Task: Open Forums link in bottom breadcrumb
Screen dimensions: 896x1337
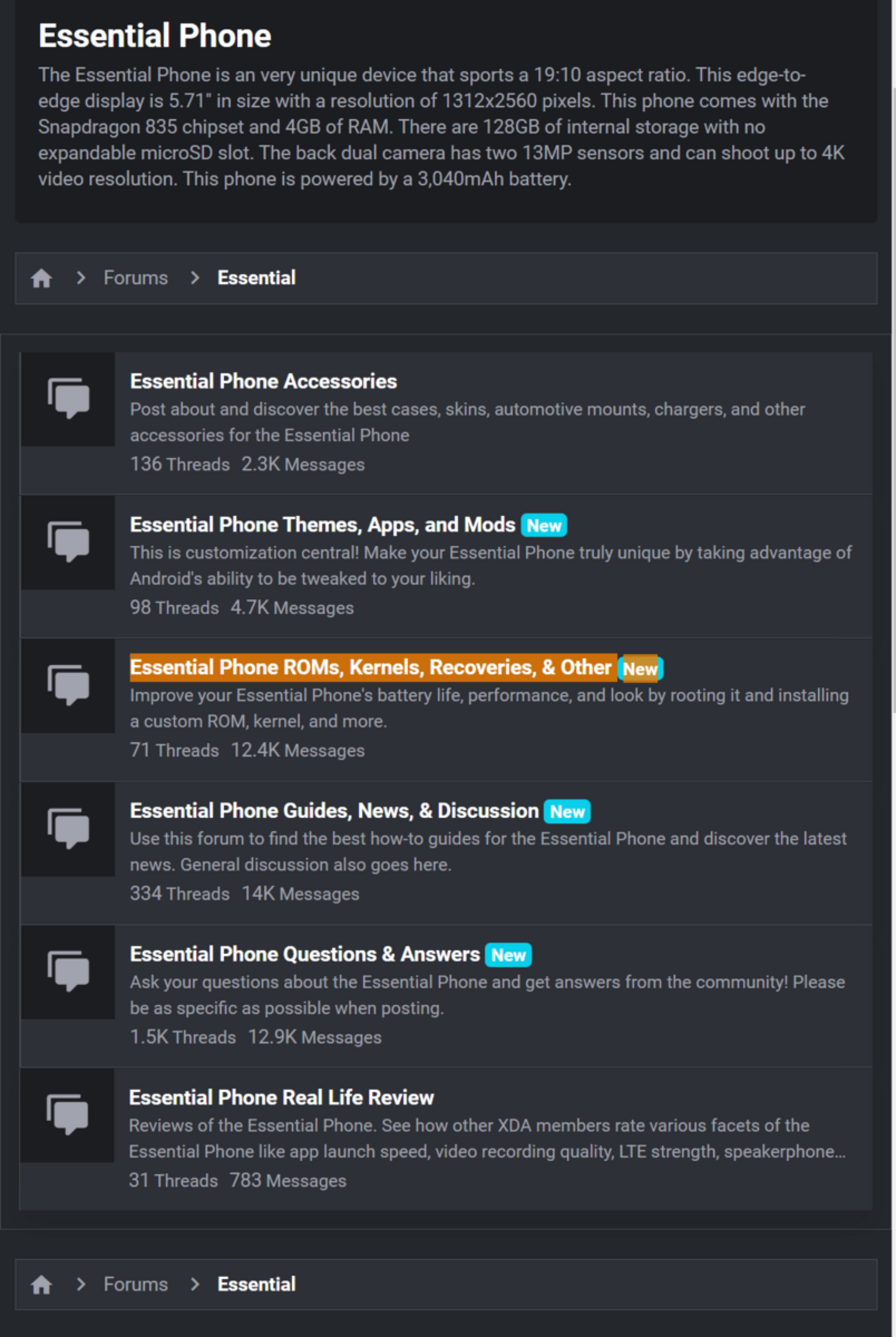Action: (136, 1285)
